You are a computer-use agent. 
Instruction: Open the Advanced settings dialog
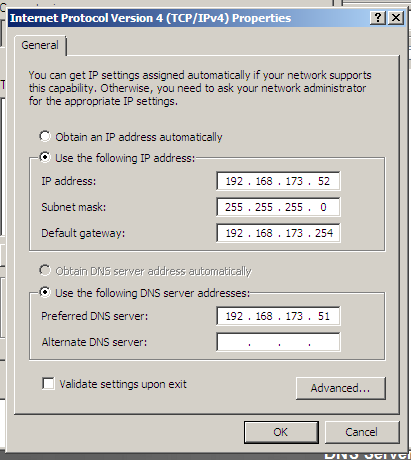(x=340, y=388)
